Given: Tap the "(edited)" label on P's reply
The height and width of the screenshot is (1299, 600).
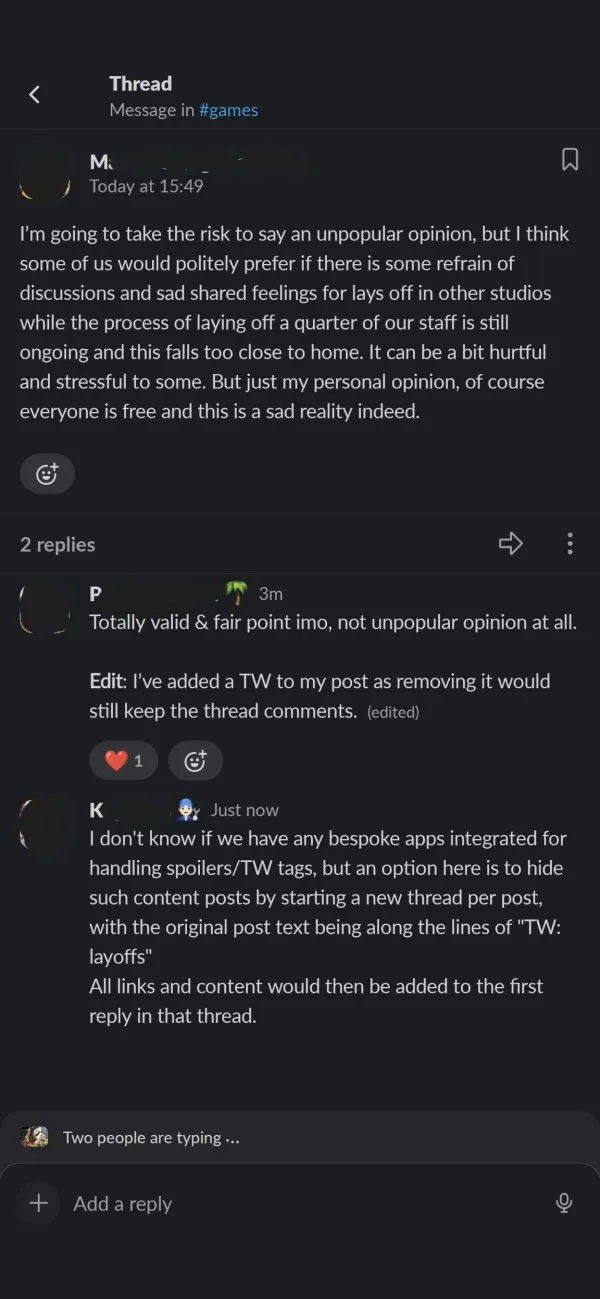Looking at the screenshot, I should point(393,713).
